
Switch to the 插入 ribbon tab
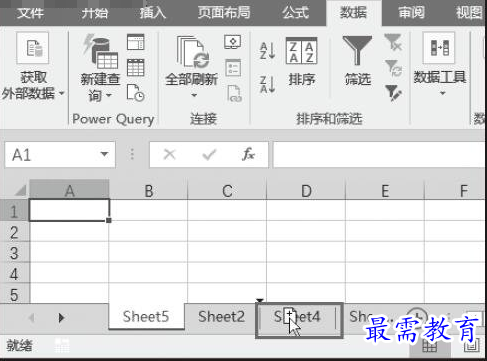click(x=153, y=13)
